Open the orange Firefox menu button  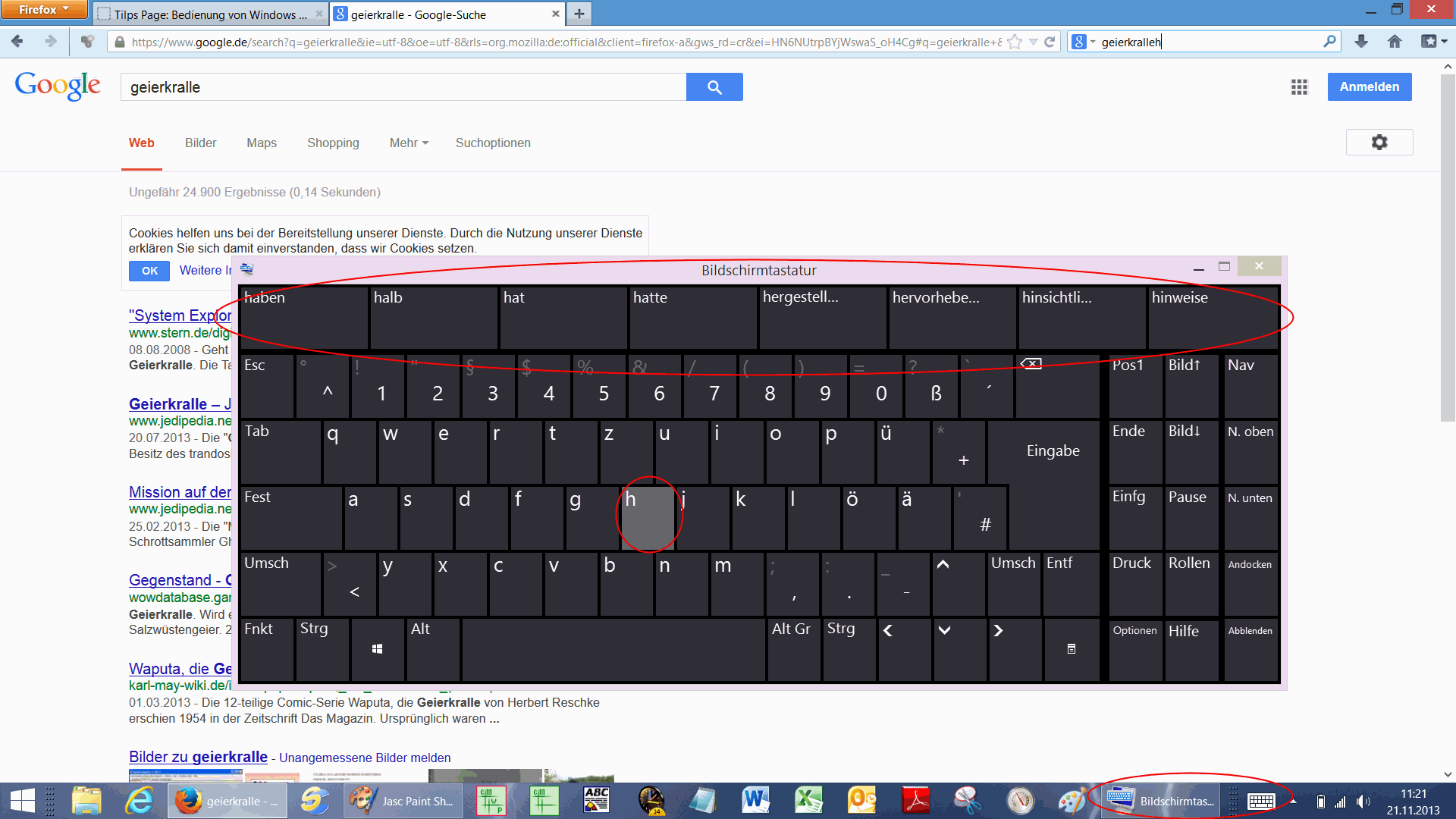44,10
